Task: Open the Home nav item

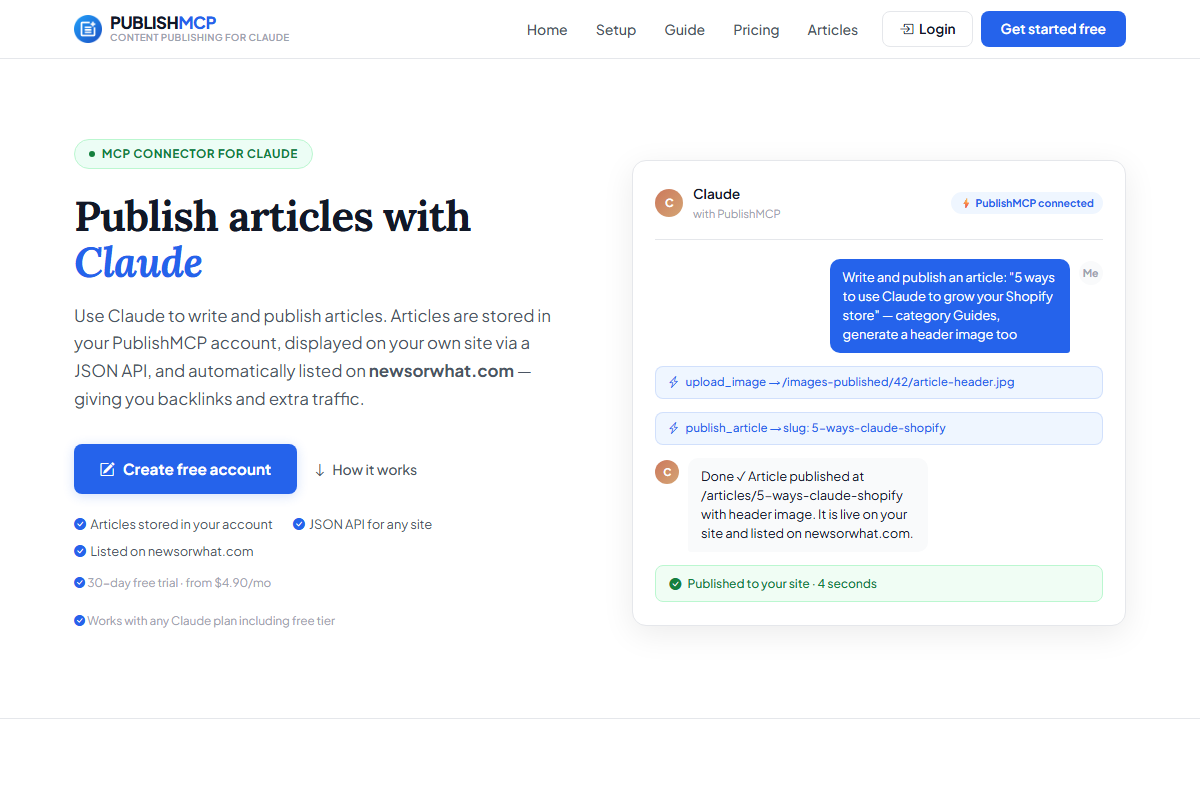Action: 547,30
